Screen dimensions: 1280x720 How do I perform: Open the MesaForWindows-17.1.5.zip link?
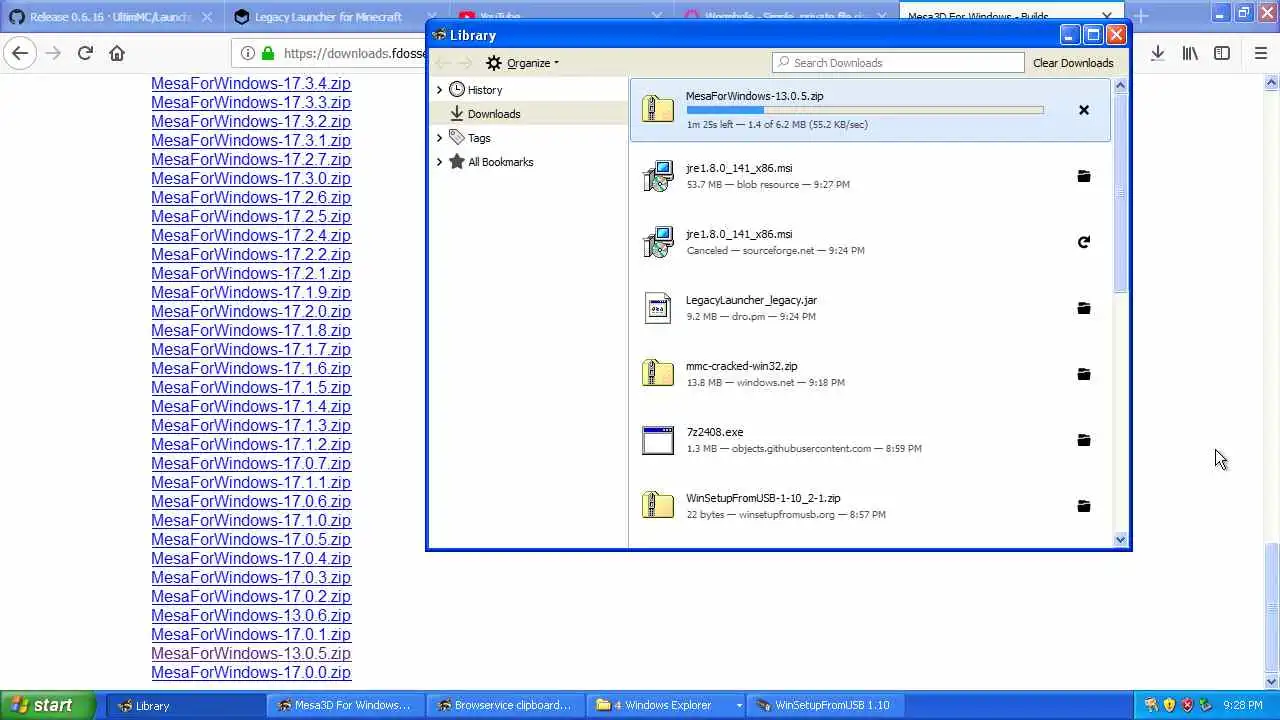(251, 387)
